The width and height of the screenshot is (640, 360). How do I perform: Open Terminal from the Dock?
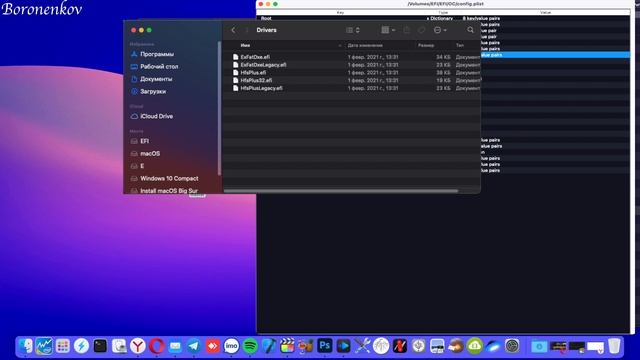(100, 346)
